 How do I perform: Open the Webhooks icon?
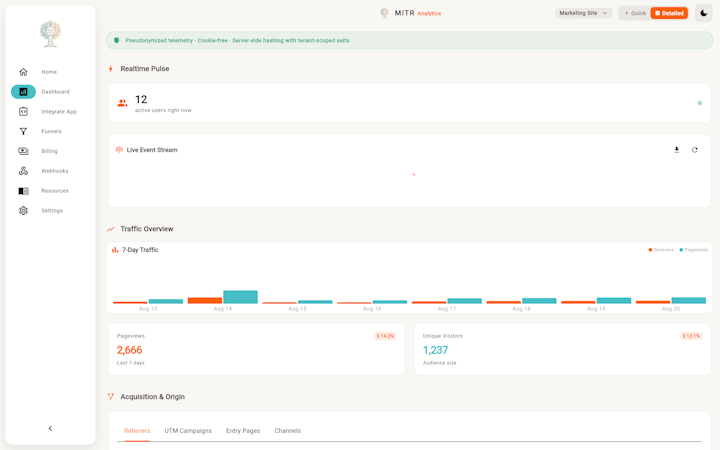point(23,171)
